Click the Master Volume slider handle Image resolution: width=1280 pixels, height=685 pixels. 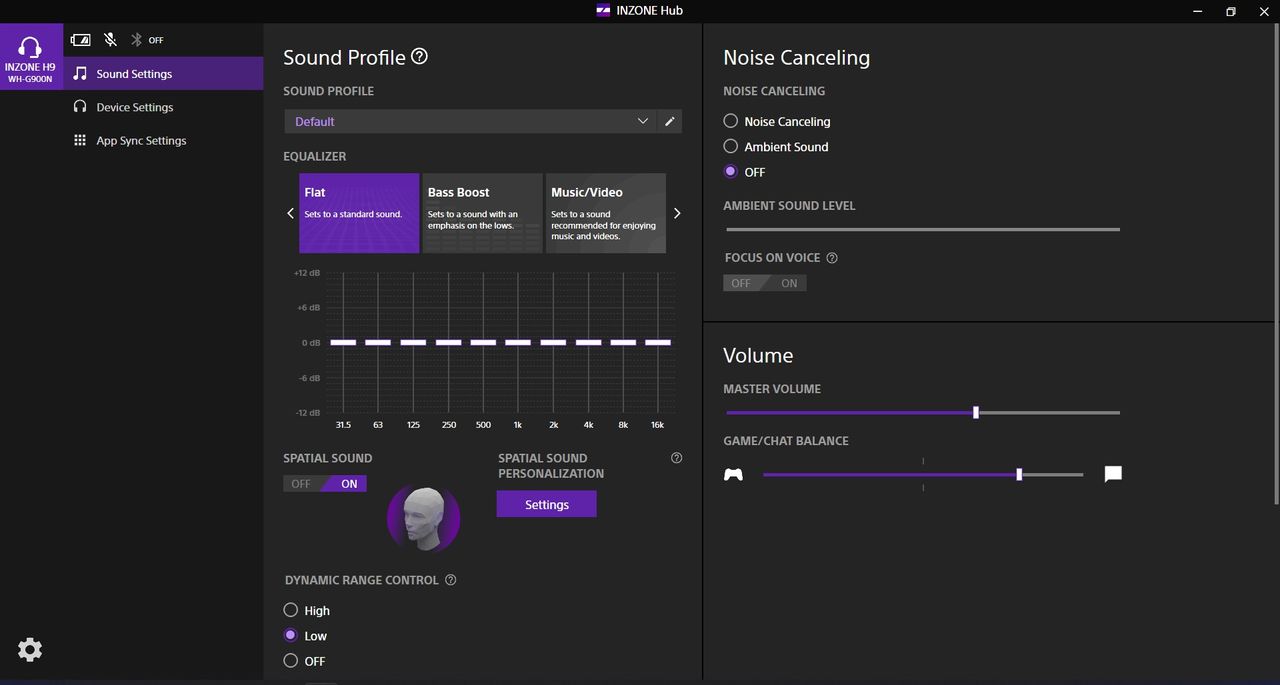pyautogui.click(x=976, y=412)
